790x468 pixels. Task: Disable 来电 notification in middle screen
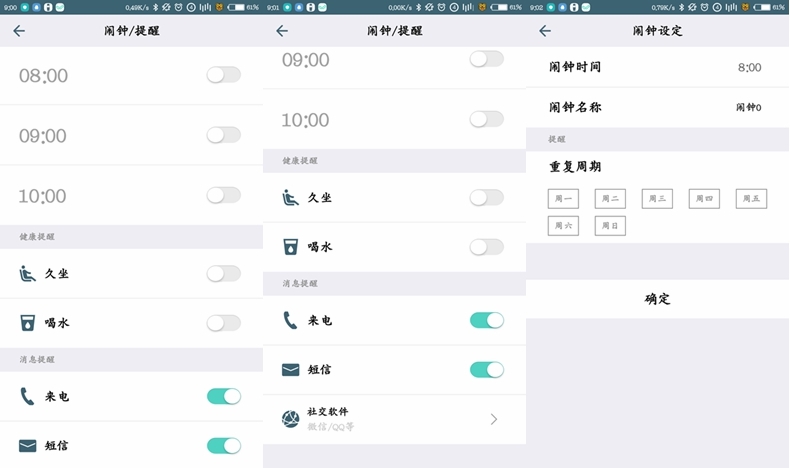(x=487, y=320)
